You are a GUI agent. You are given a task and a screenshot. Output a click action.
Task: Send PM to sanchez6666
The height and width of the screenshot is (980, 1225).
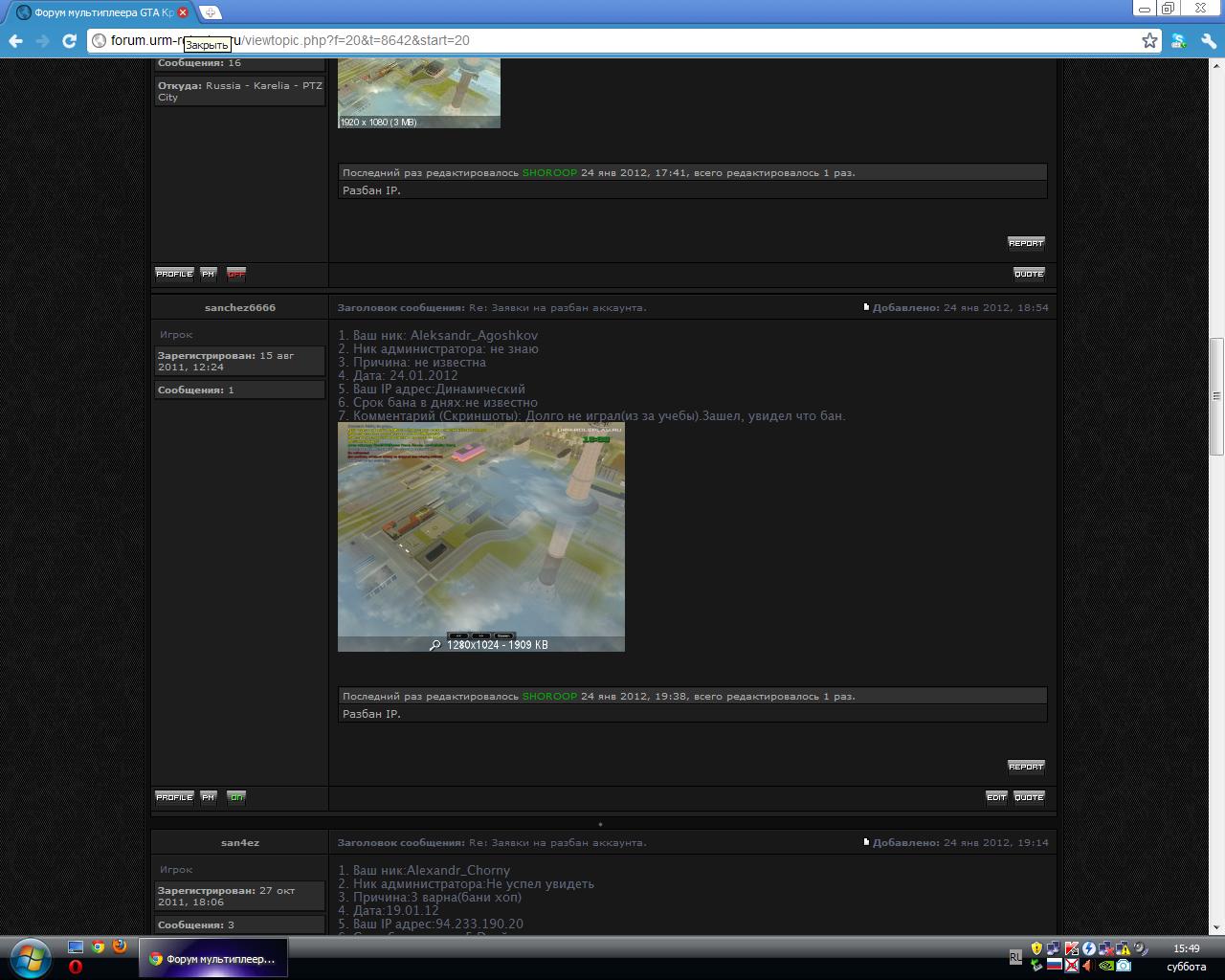click(209, 797)
